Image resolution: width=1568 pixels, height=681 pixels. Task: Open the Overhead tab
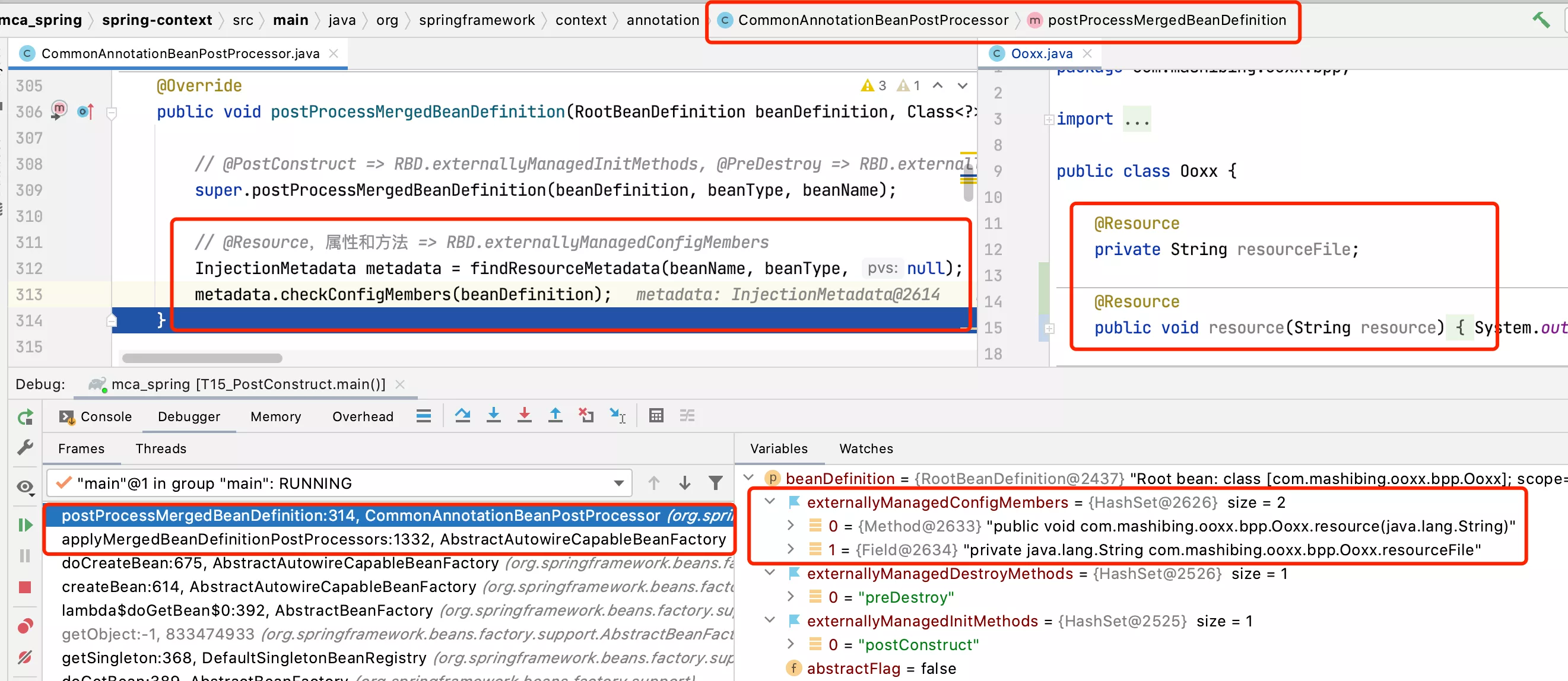pyautogui.click(x=363, y=417)
